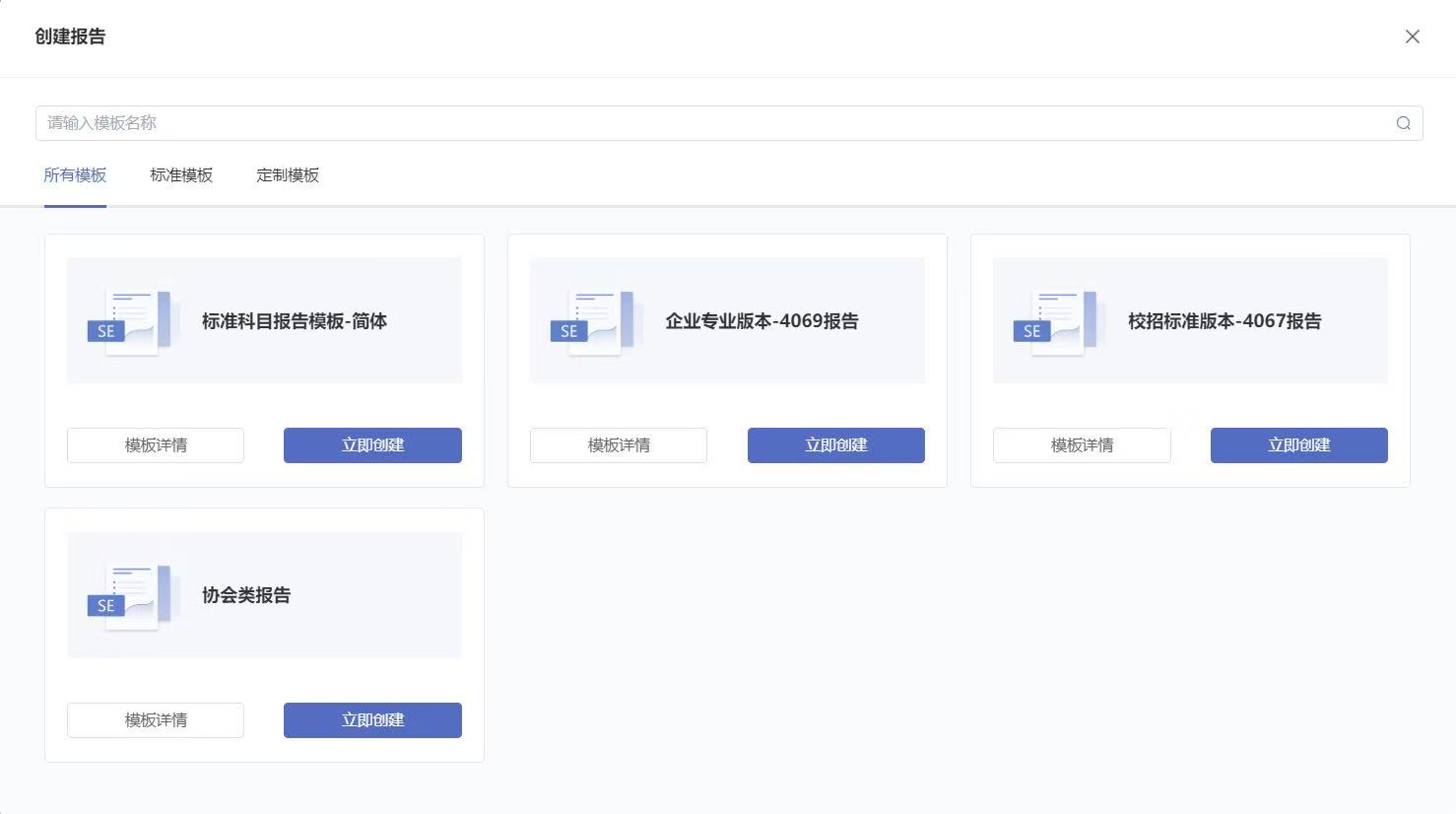Image resolution: width=1456 pixels, height=814 pixels.
Task: Open the 定制模板 tab
Action: (x=288, y=175)
